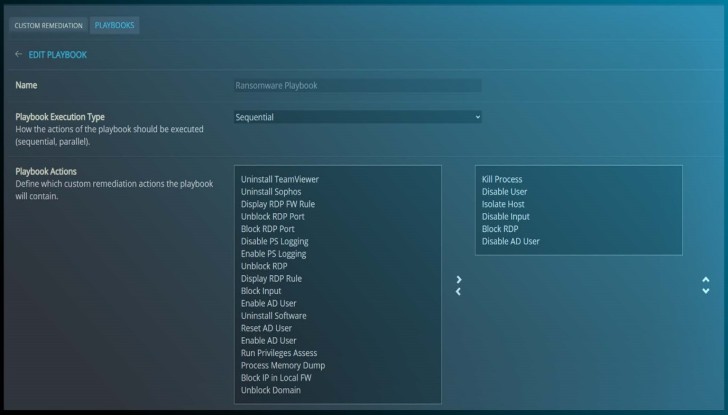
Task: Click the right chevron to add action
Action: [x=459, y=279]
